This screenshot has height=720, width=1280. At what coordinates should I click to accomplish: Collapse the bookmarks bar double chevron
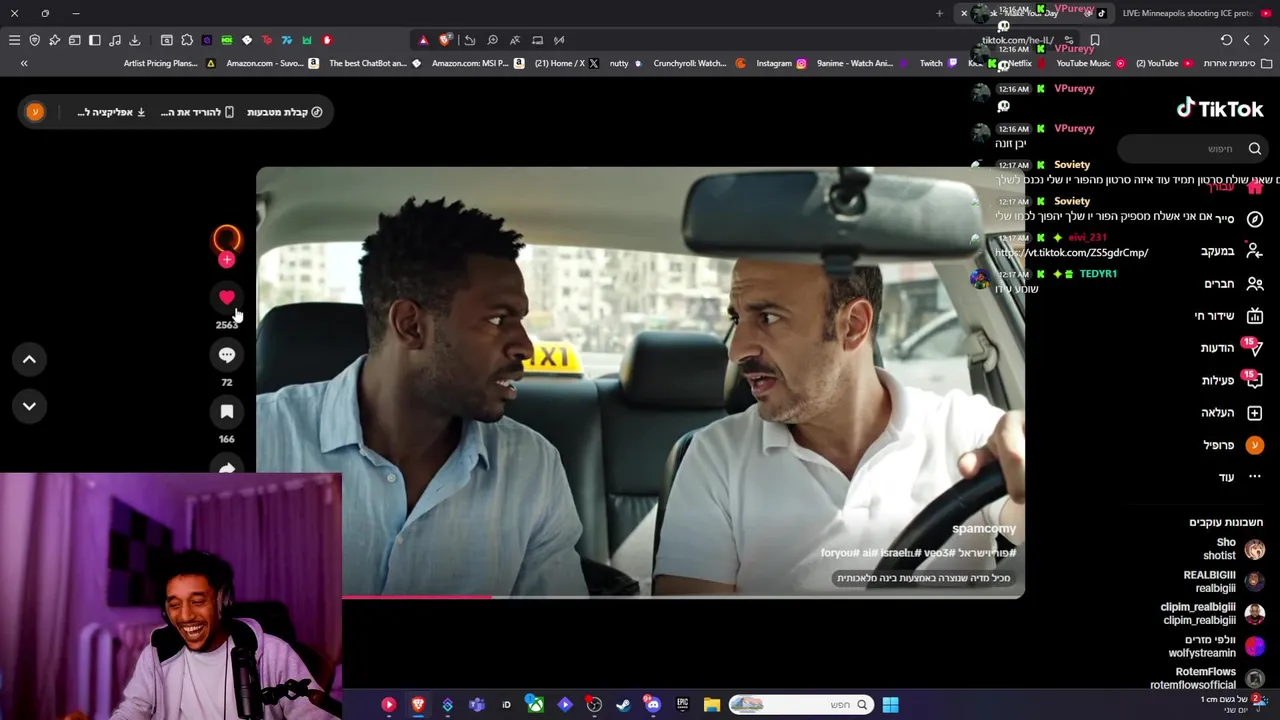click(x=24, y=63)
